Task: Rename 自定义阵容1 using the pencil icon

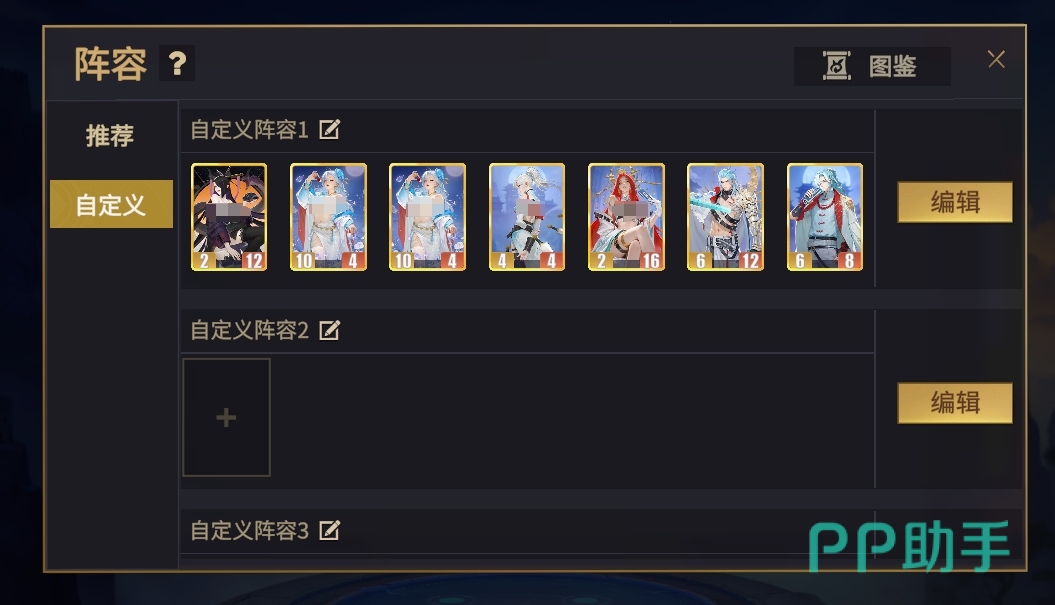Action: [x=329, y=129]
